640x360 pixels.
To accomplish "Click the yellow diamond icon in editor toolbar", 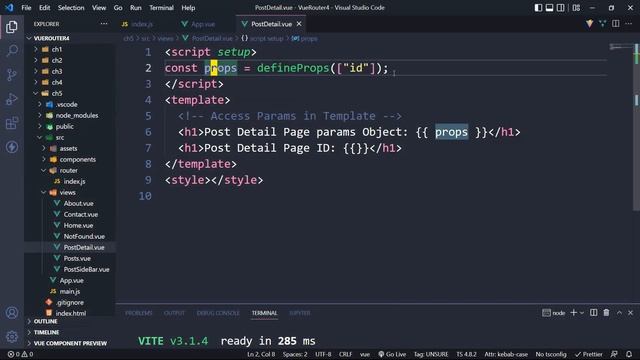I will coord(589,24).
